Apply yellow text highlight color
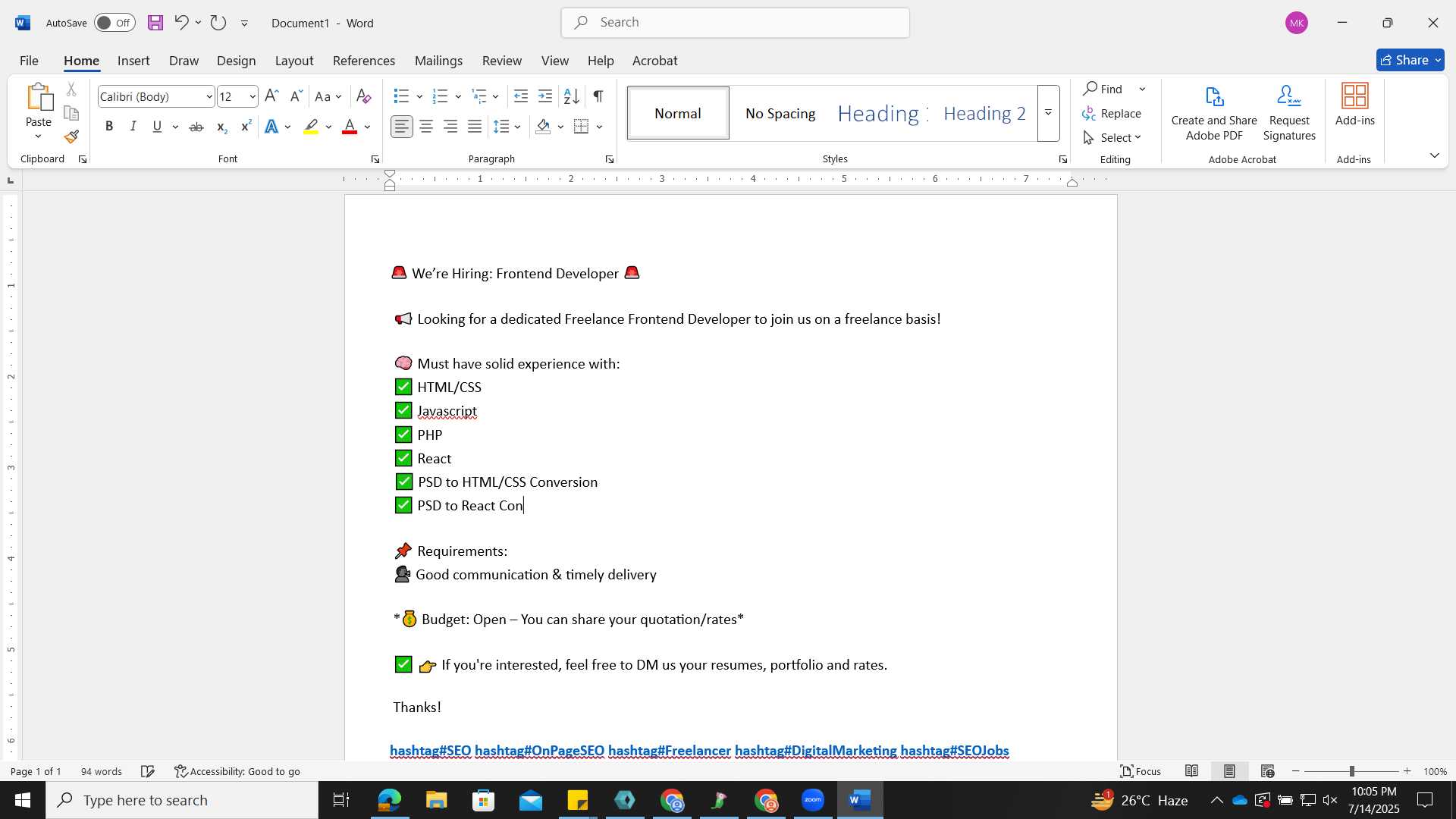This screenshot has width=1456, height=819. point(311,127)
